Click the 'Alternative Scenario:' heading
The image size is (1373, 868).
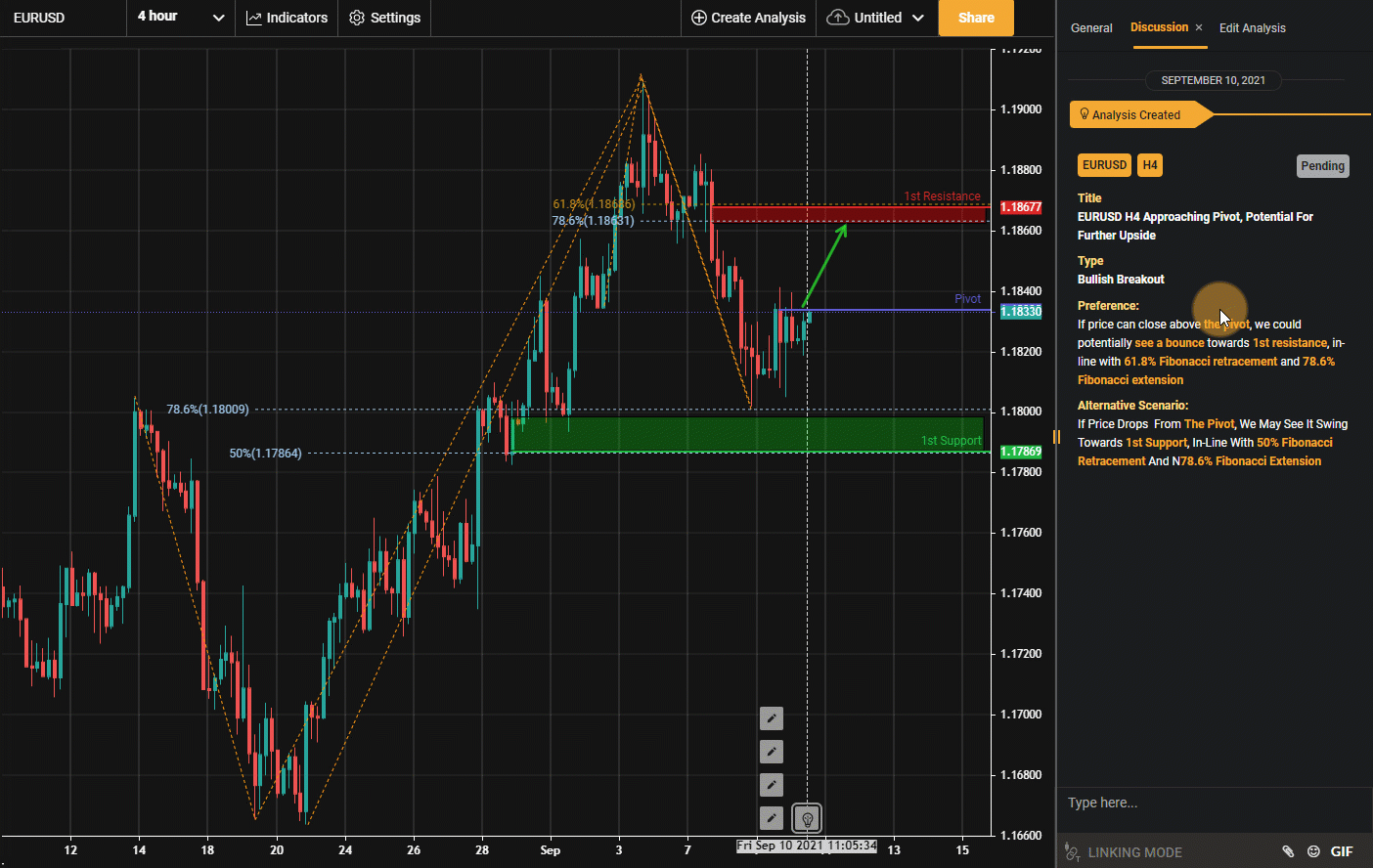pos(1132,406)
